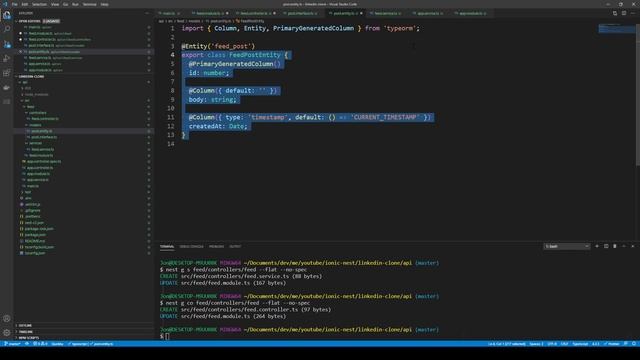The width and height of the screenshot is (640, 360).
Task: Open the Edit menu
Action: click(25, 4)
